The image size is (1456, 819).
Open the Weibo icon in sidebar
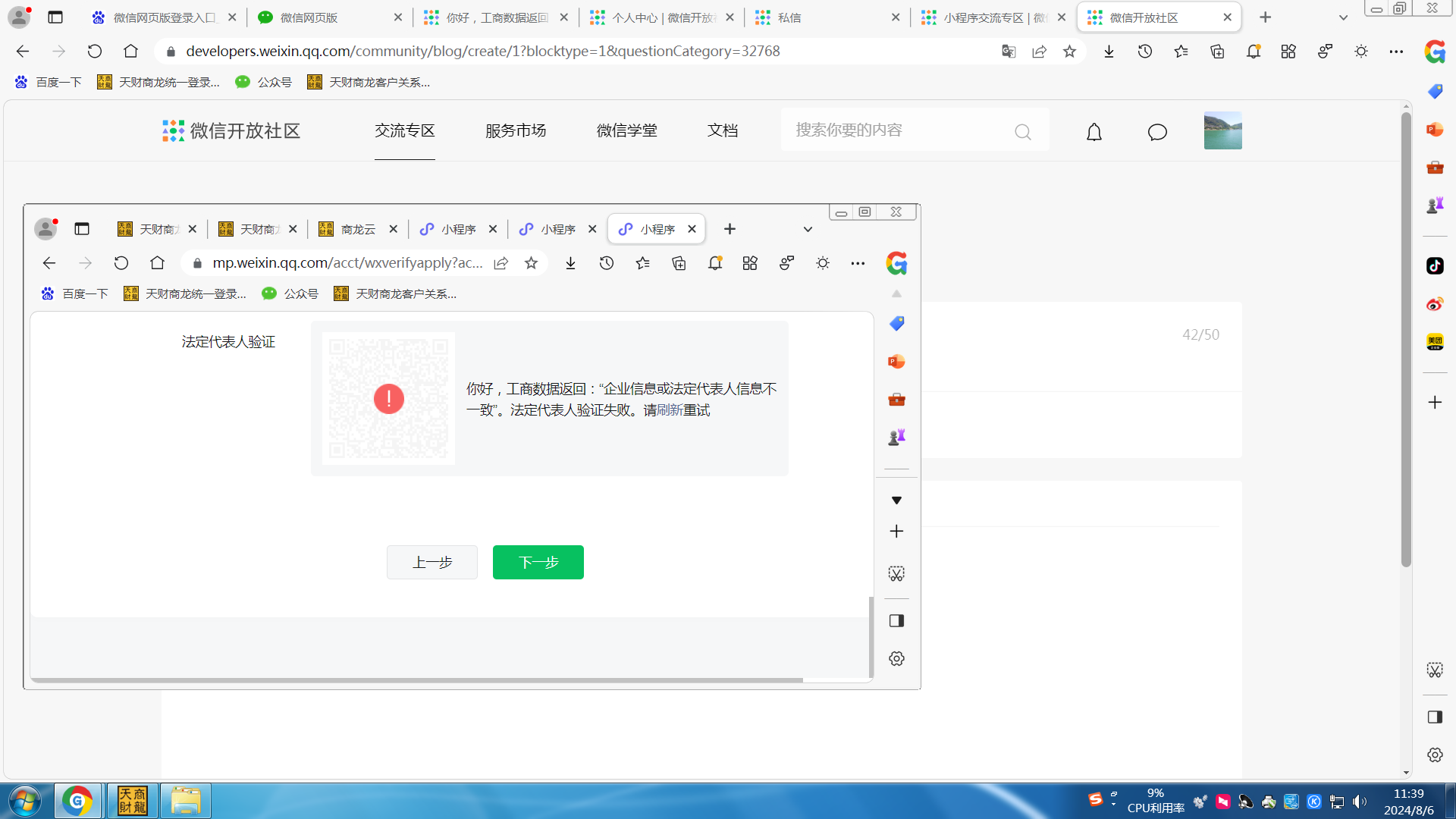tap(1435, 304)
